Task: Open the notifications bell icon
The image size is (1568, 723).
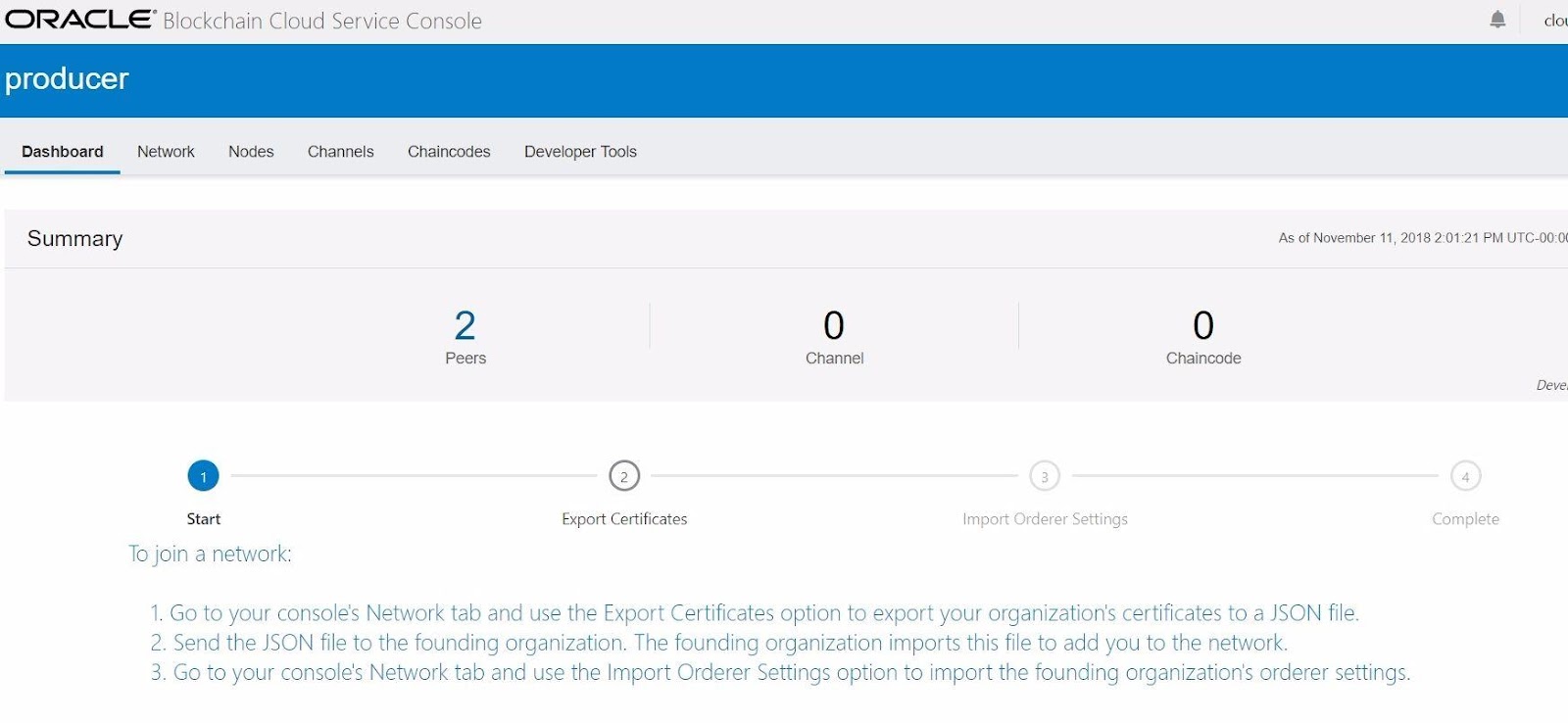Action: tap(1497, 20)
